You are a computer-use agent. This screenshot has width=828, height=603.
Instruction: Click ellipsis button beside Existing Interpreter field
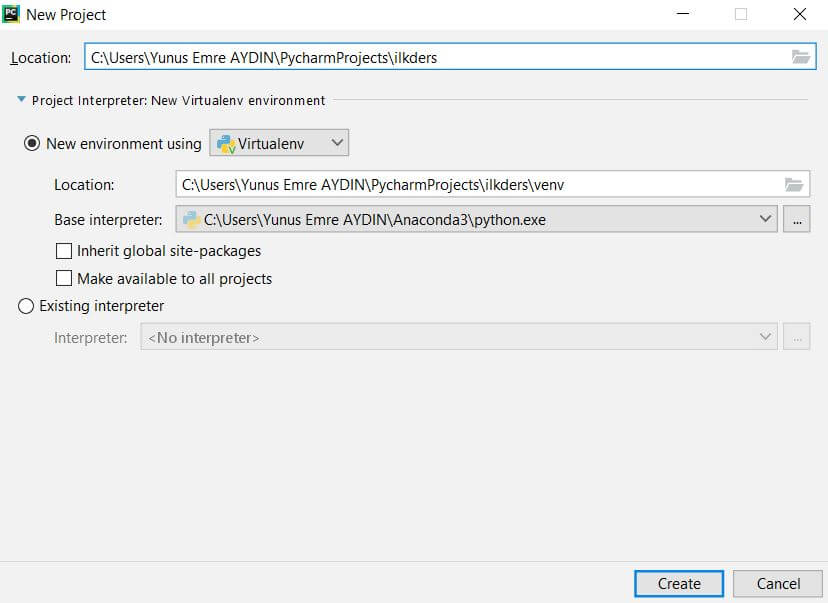(797, 337)
